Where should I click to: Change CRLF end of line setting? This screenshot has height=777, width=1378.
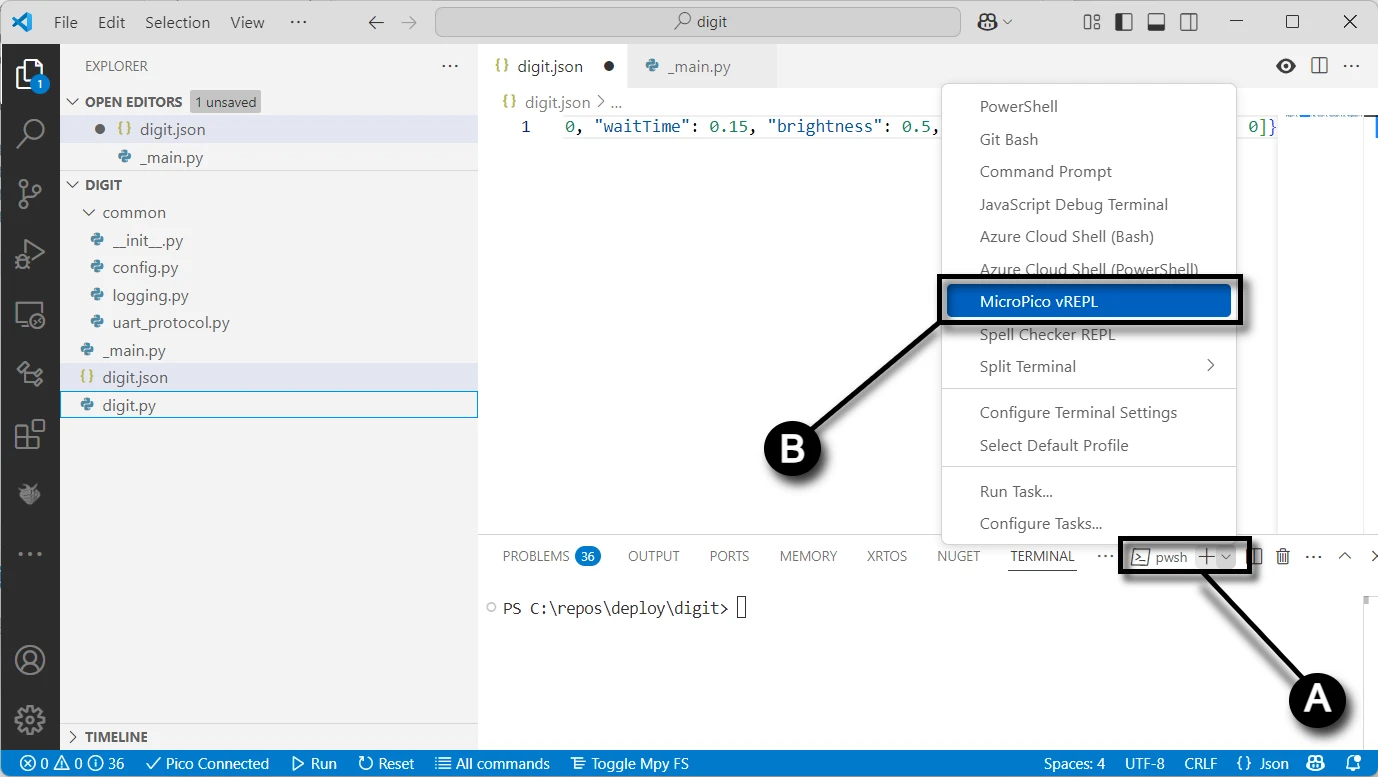point(1201,764)
